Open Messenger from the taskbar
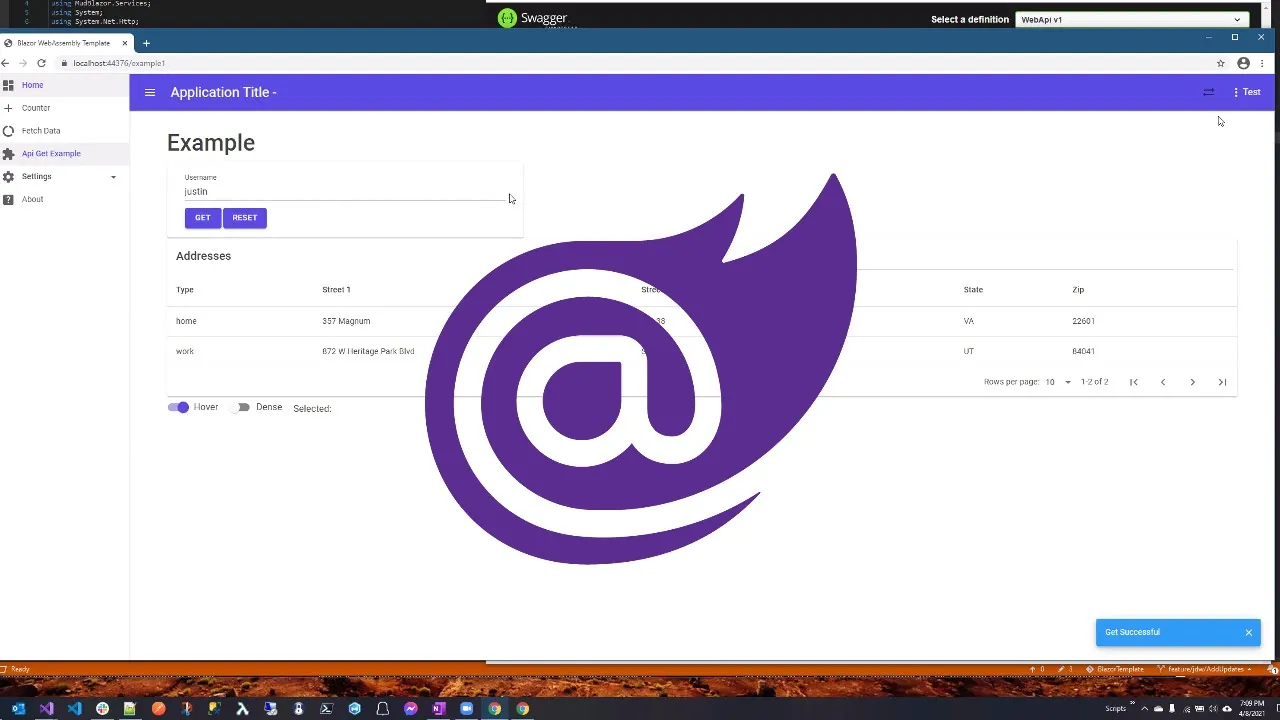This screenshot has width=1280, height=720. pyautogui.click(x=410, y=709)
